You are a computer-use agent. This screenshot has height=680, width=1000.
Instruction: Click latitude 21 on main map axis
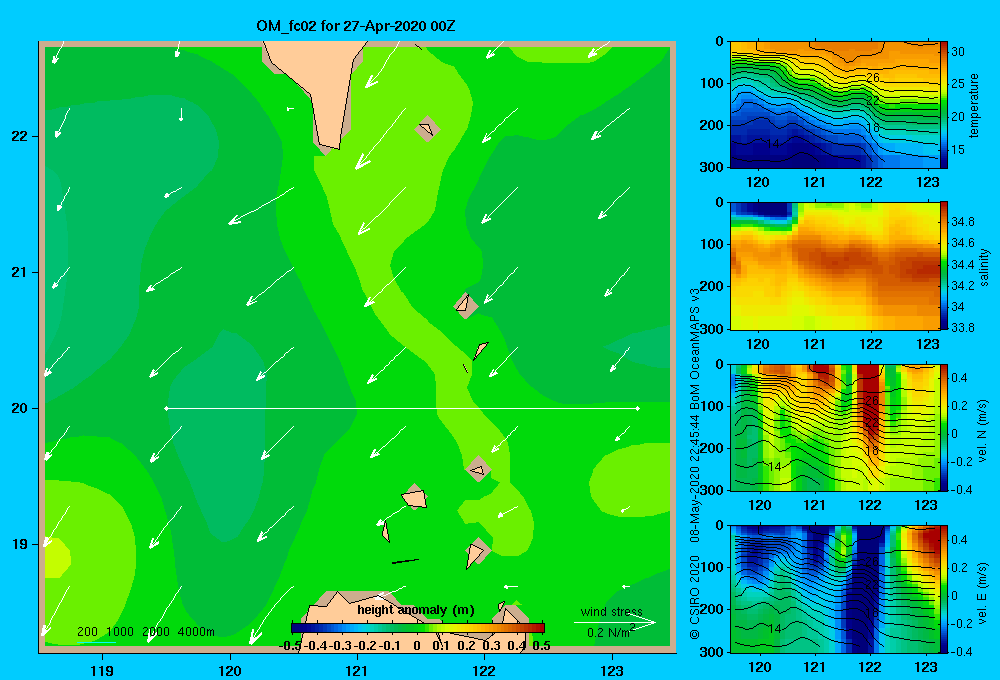click(18, 272)
